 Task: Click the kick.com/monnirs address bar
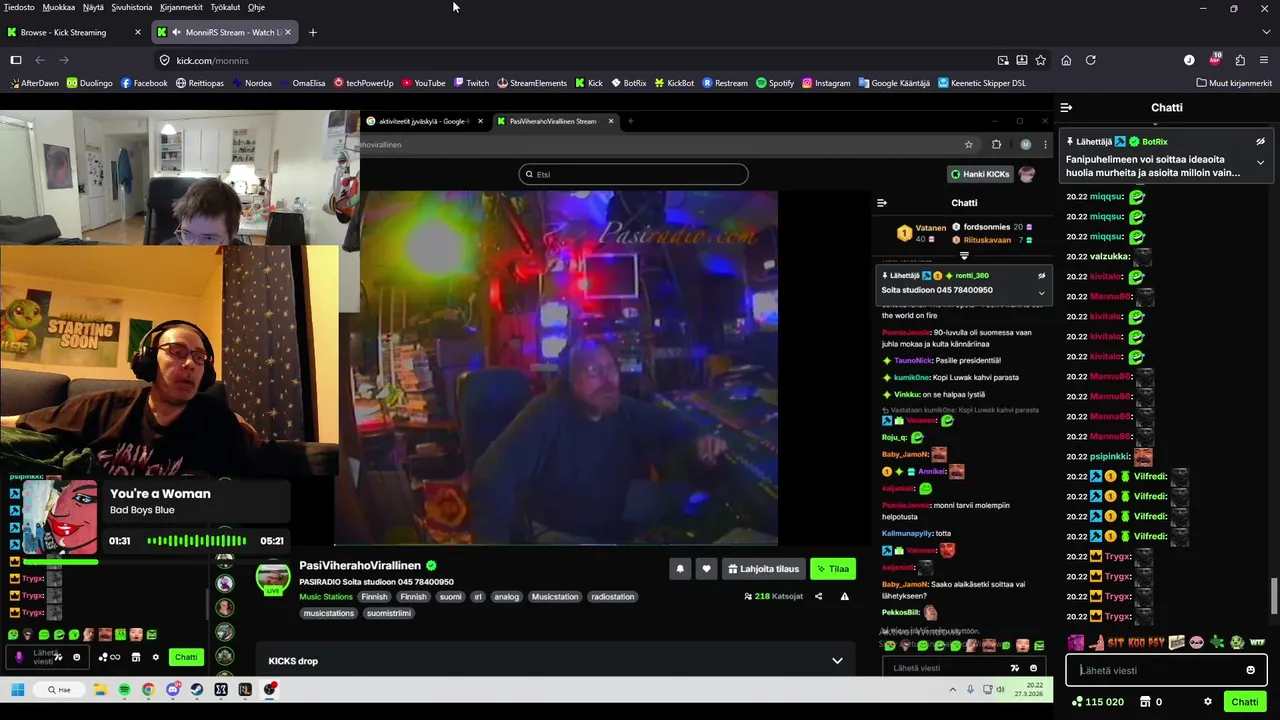coord(580,60)
